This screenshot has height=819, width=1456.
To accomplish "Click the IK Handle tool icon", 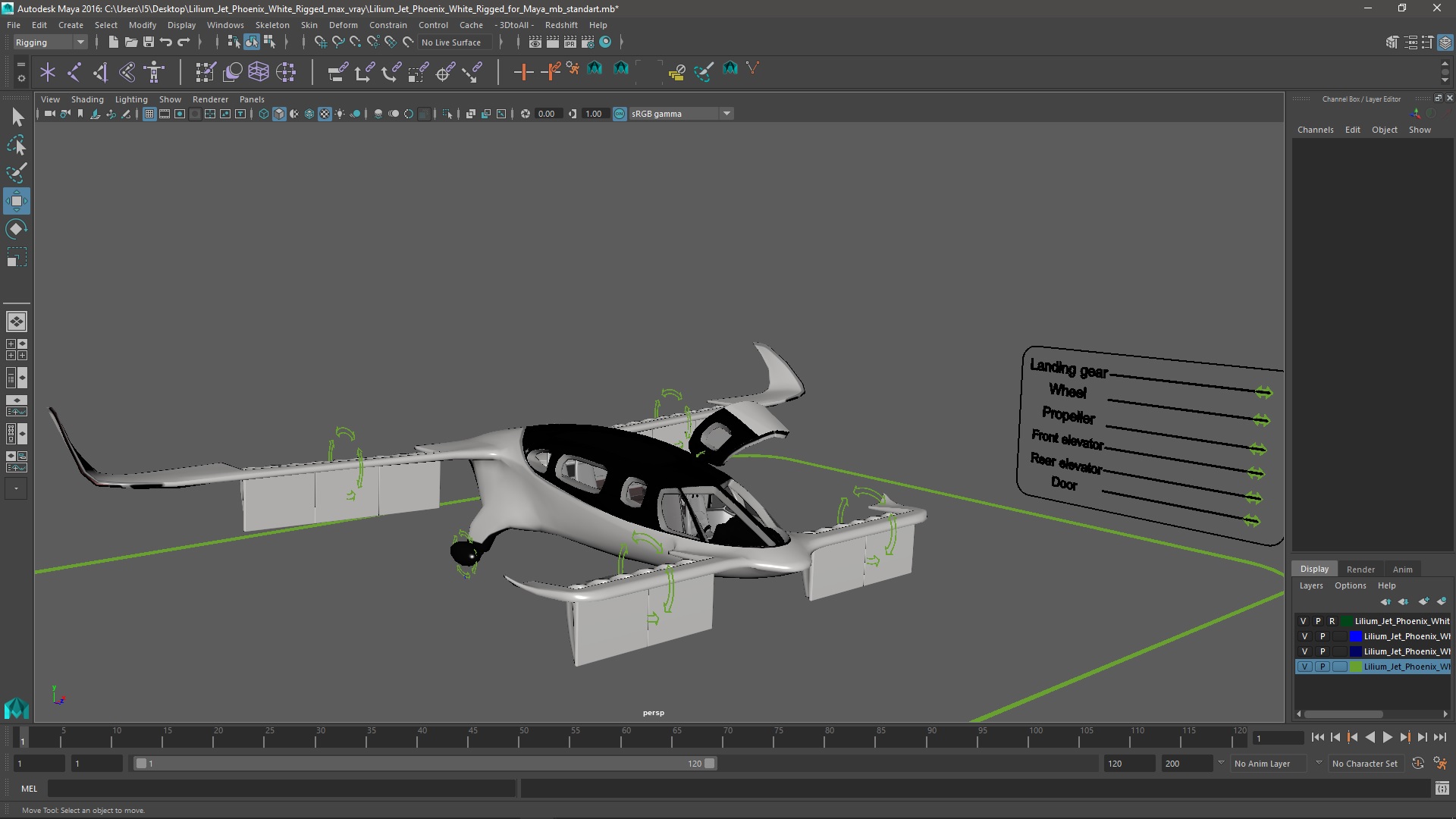I will coord(100,72).
